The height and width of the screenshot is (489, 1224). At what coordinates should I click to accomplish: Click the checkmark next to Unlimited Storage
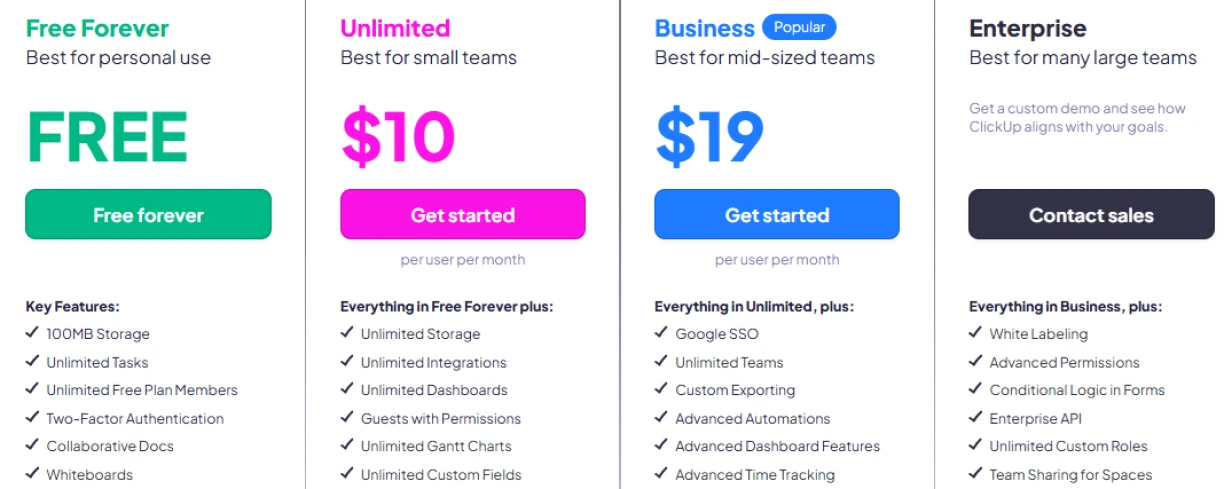pos(347,333)
